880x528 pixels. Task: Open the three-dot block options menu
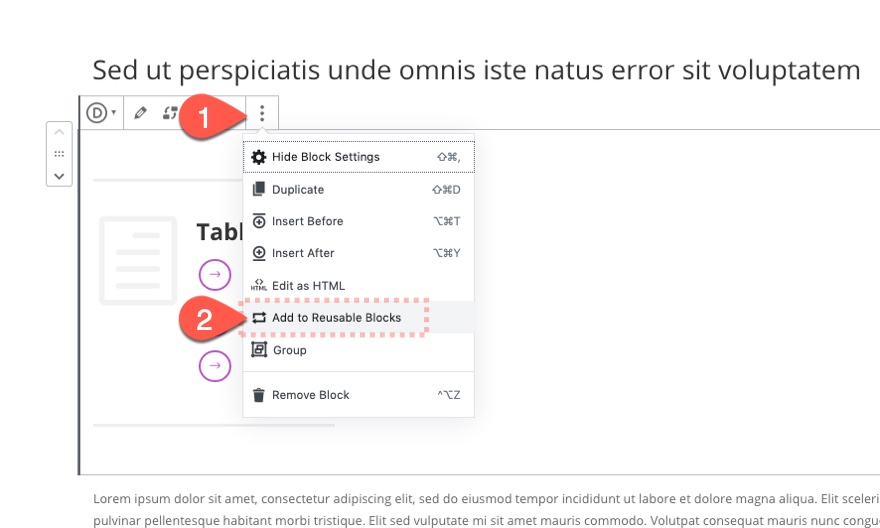262,113
